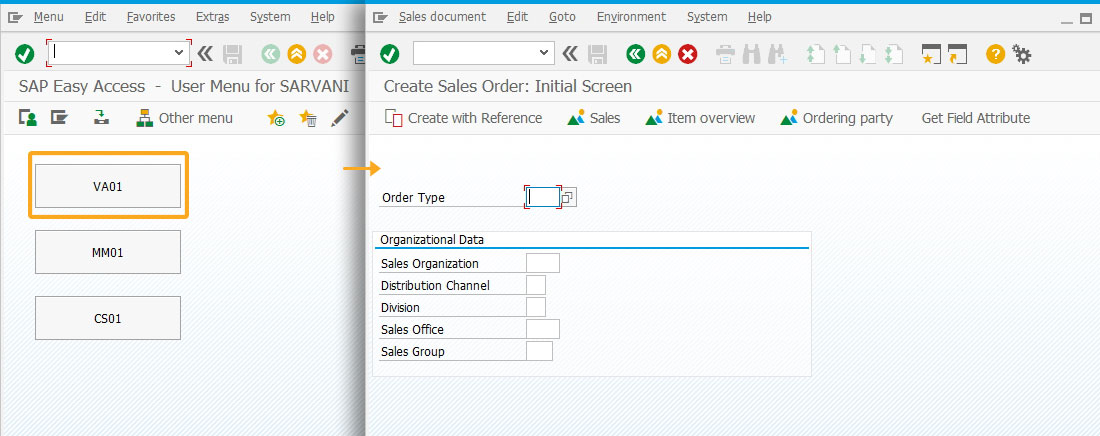The width and height of the screenshot is (1100, 436).
Task: Open the User menu icon in Easy Access
Action: pyautogui.click(x=28, y=118)
